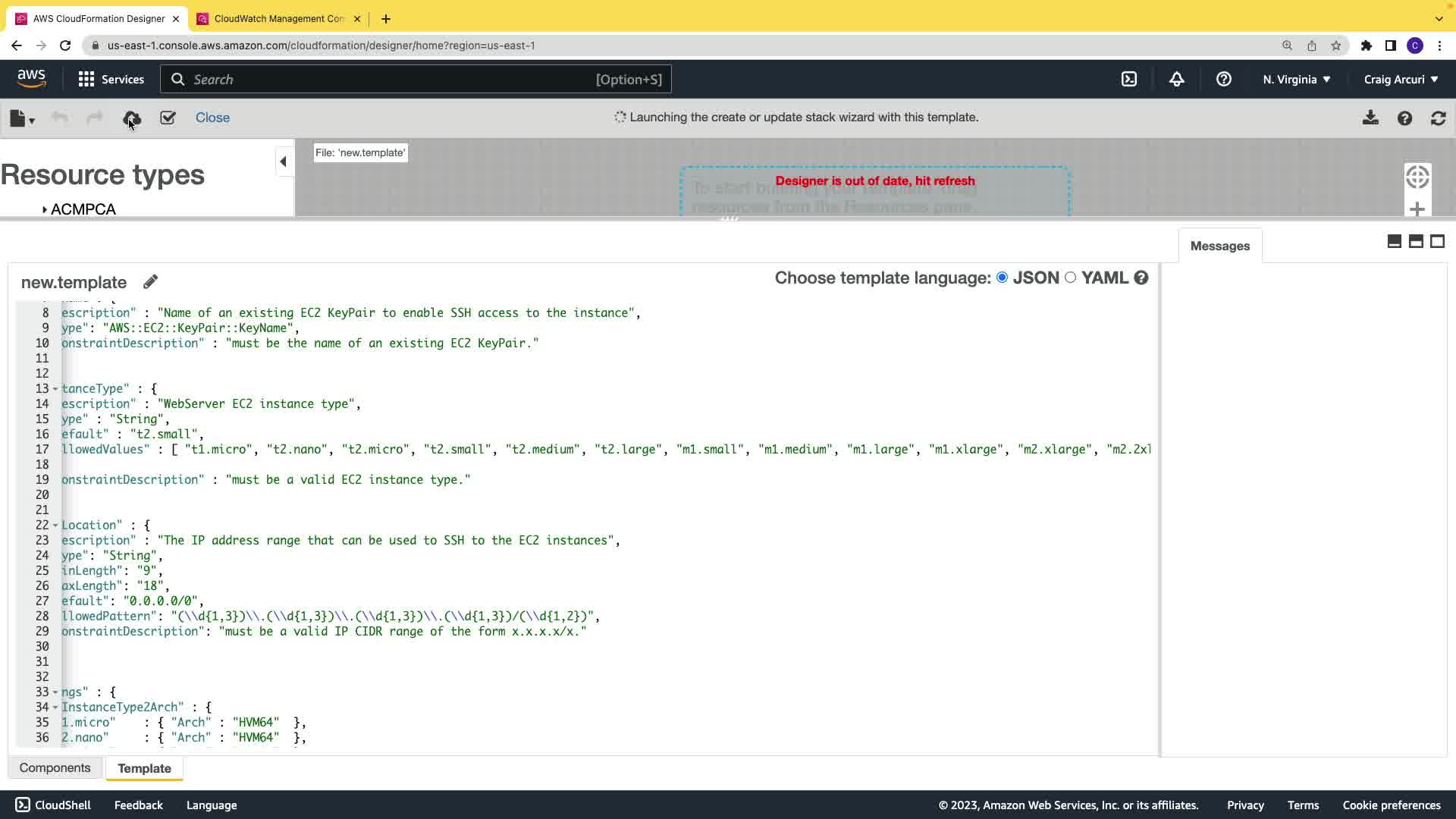1456x819 pixels.
Task: Open CloudShell from the top bar icon
Action: click(1129, 80)
